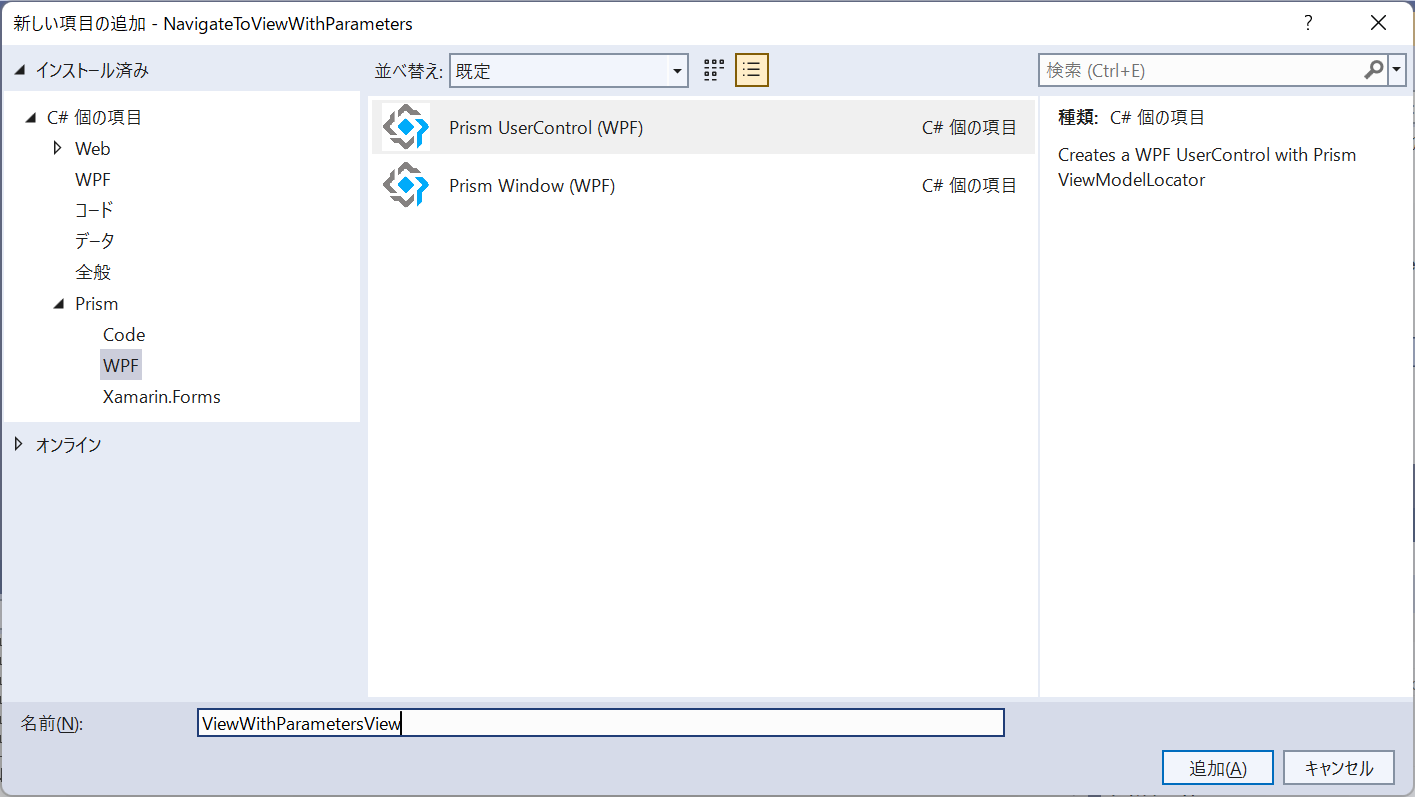Click the Prism Window (WPF) template icon

[x=406, y=185]
